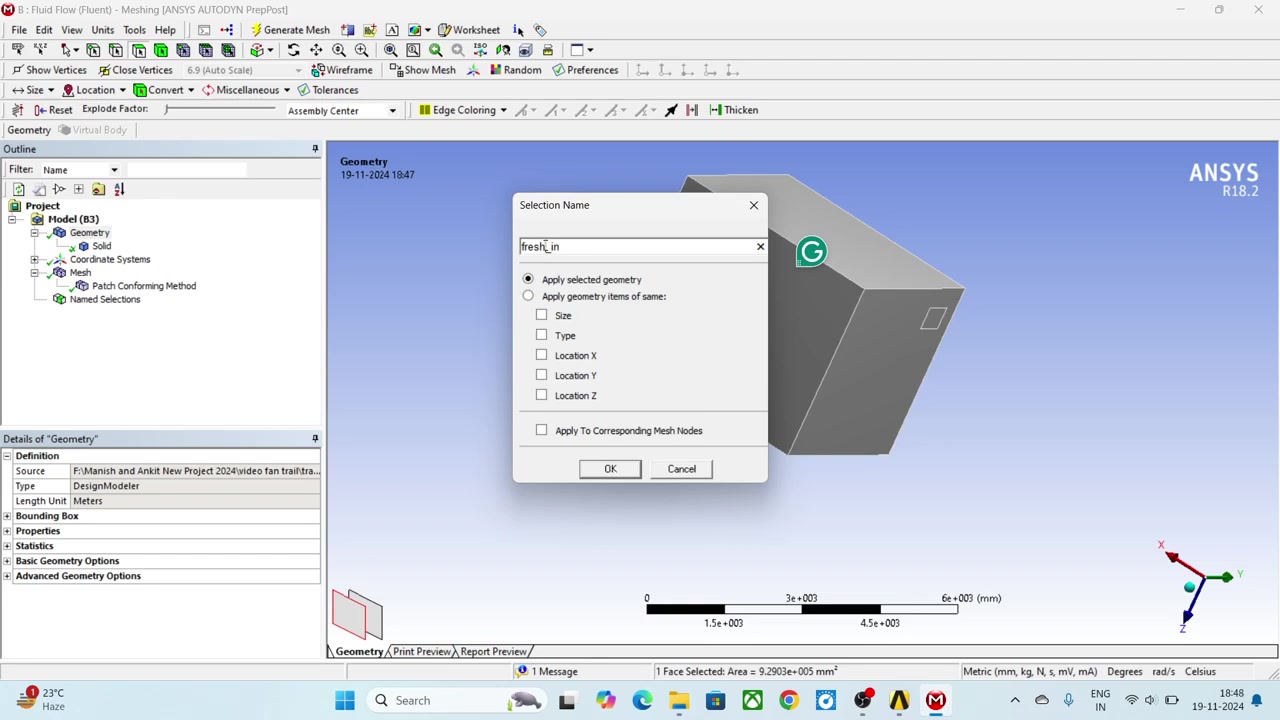Click the sort A-Z icon in Outline toolbar
The width and height of the screenshot is (1280, 720).
coord(119,189)
